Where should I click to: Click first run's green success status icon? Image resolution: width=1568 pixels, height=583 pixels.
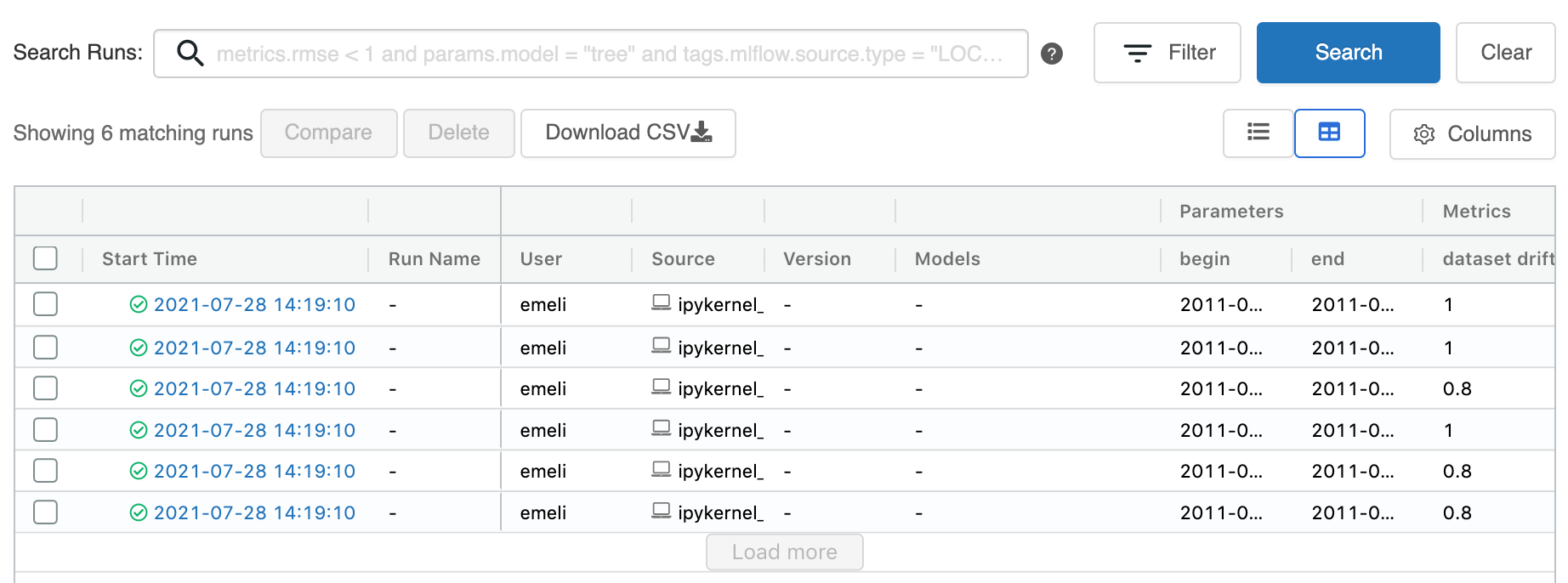click(139, 304)
